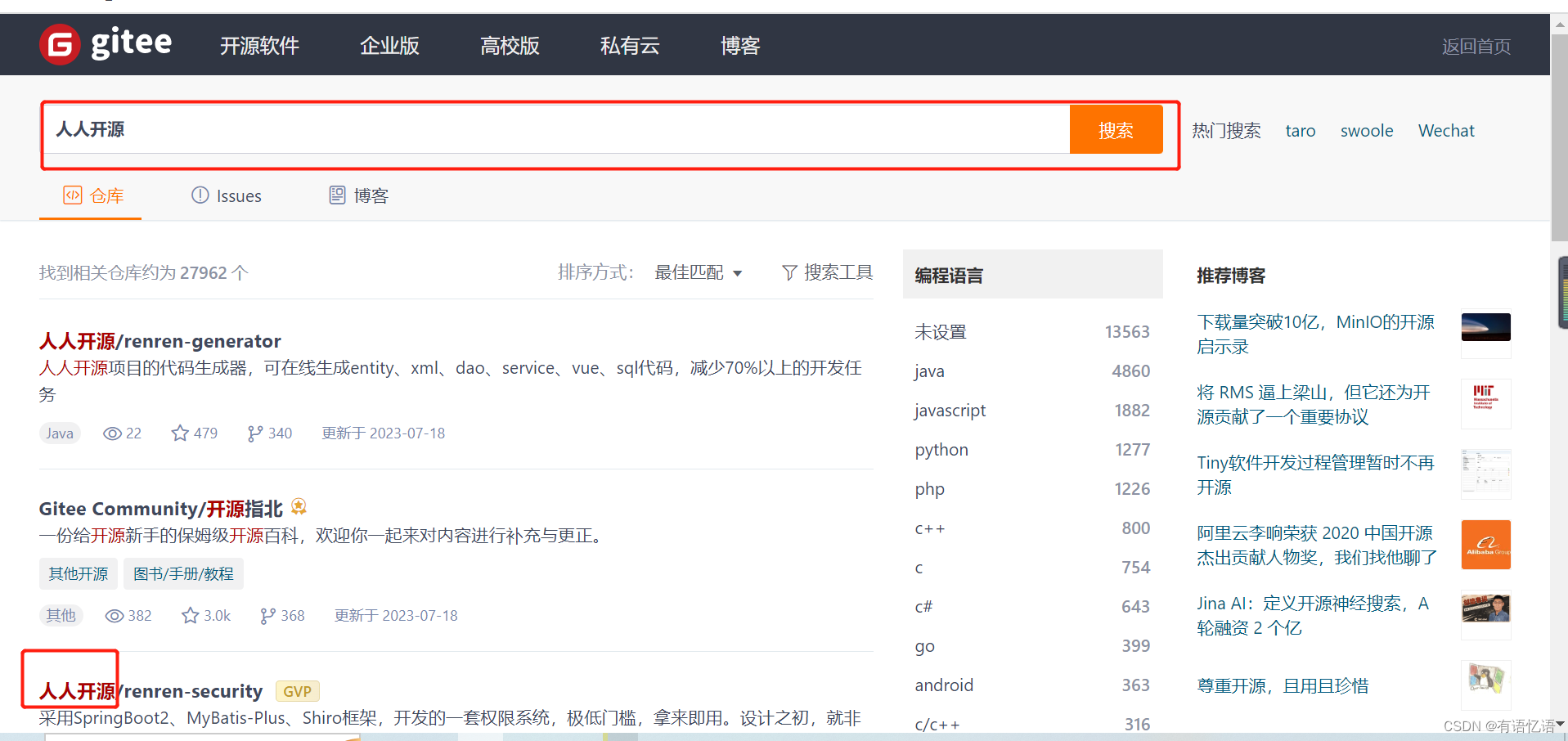Click the Issues tab exclamation icon
The width and height of the screenshot is (1568, 741).
(x=200, y=195)
